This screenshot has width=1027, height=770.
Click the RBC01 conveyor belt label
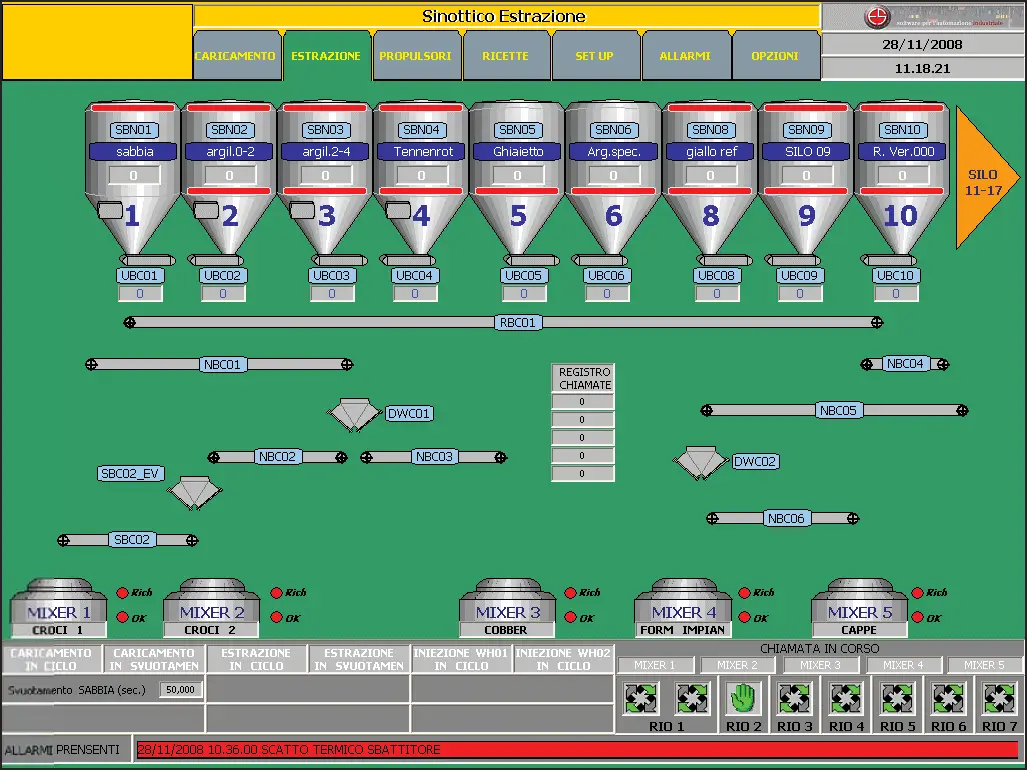tap(518, 322)
